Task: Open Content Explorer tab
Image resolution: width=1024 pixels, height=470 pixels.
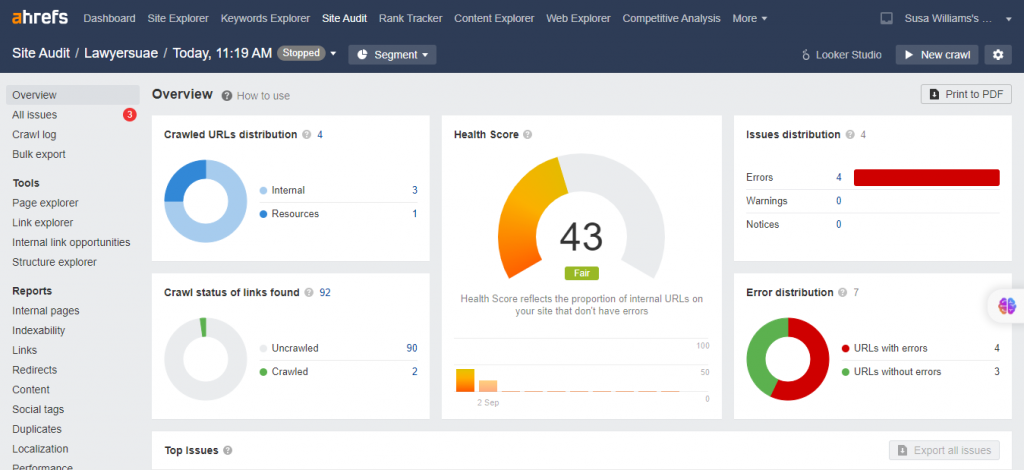Action: coord(494,18)
